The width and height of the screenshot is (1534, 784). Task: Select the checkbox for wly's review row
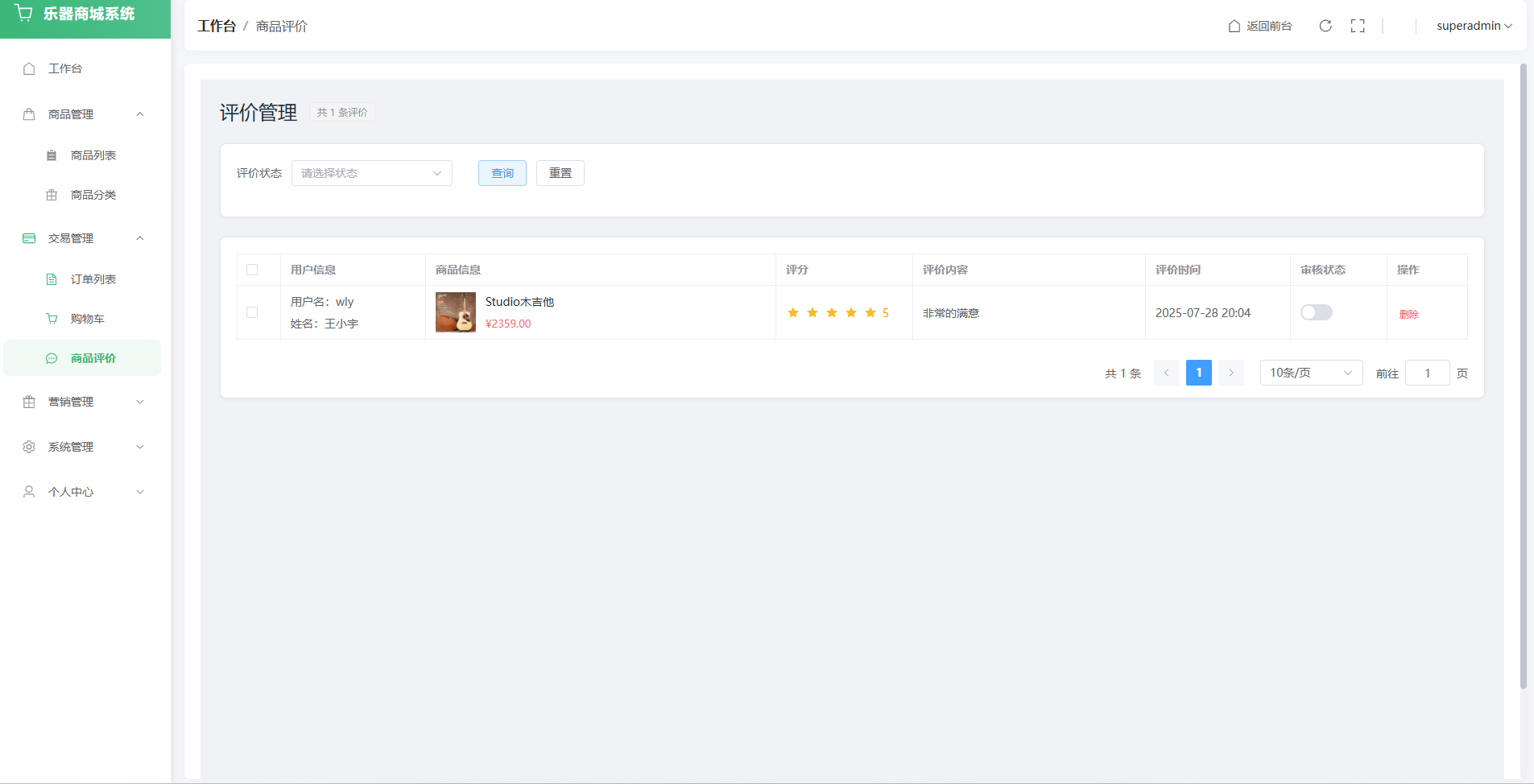coord(252,312)
